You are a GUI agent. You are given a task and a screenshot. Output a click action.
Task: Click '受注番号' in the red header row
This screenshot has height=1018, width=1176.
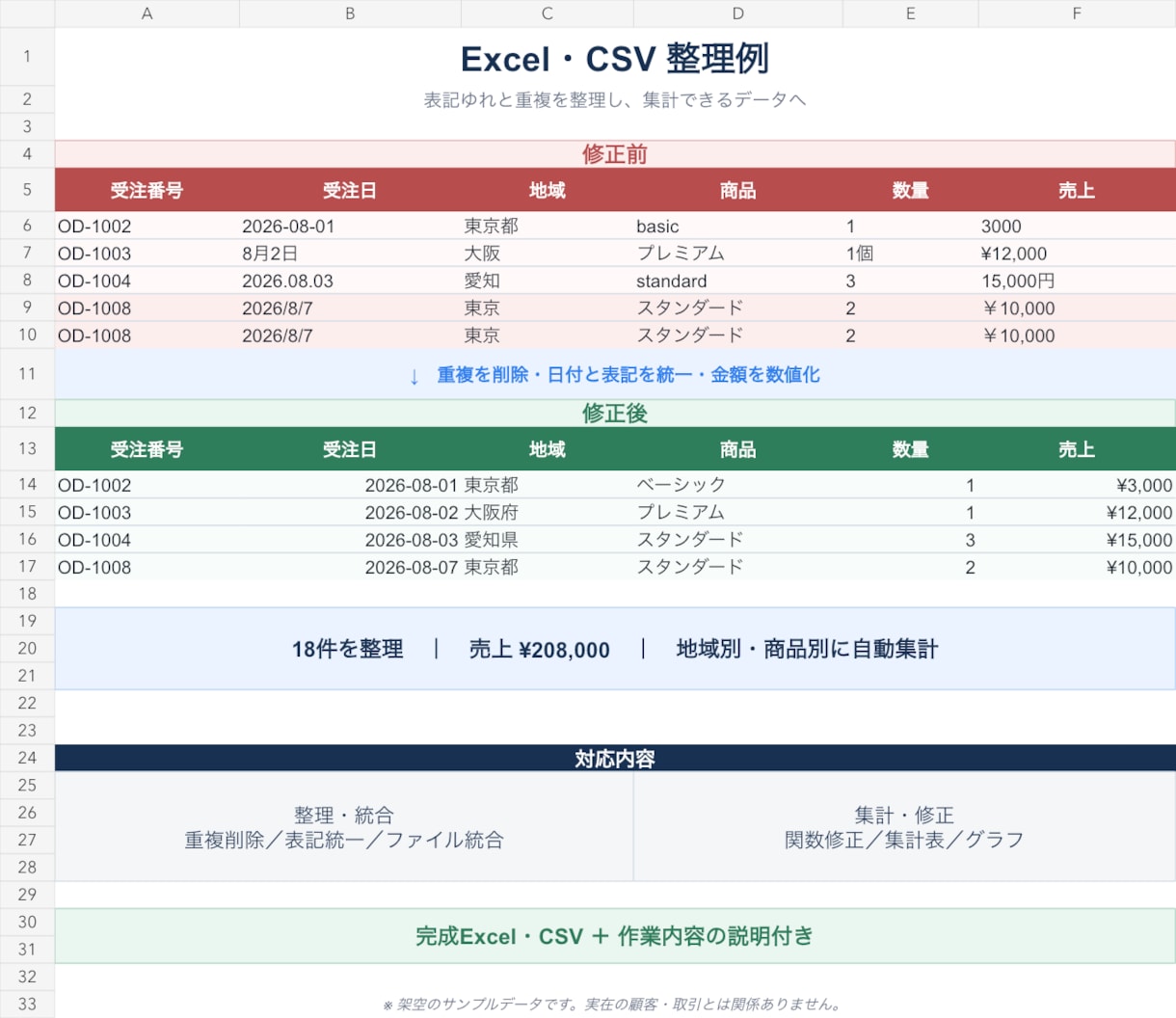(x=147, y=191)
